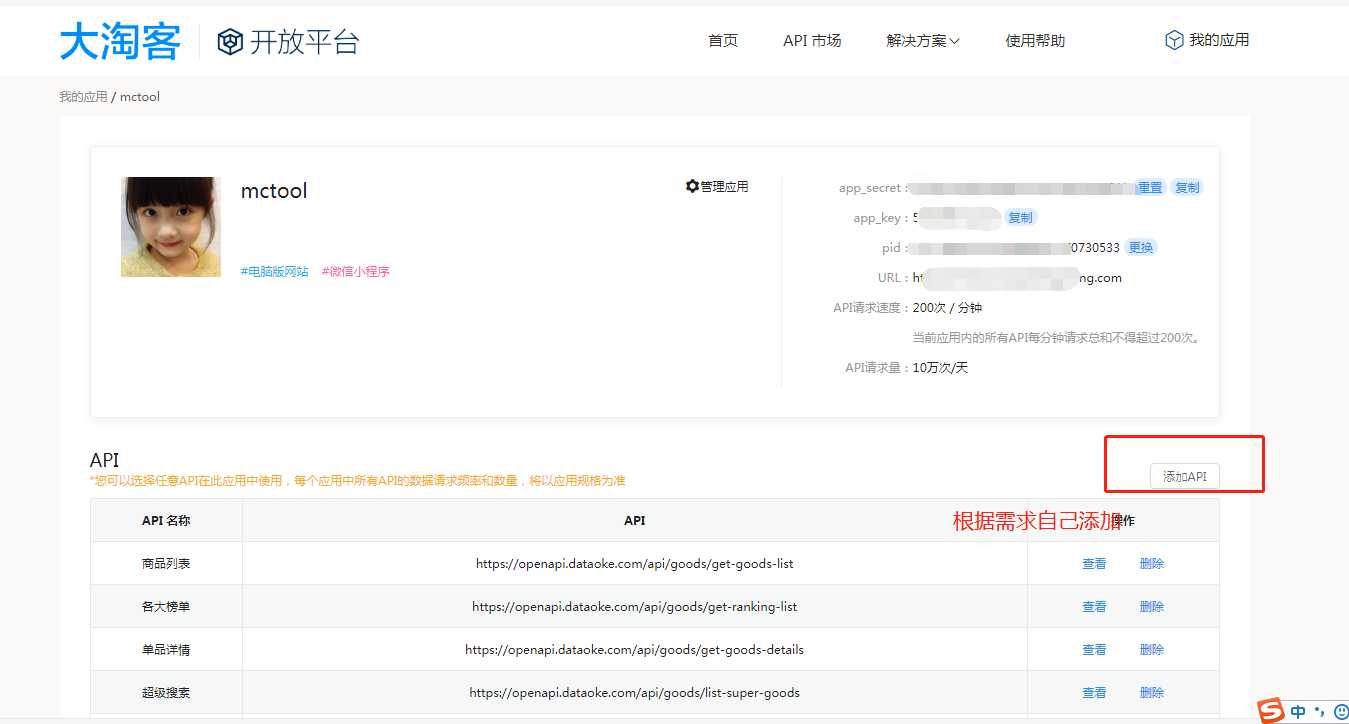This screenshot has width=1349, height=724.
Task: Click the 200次 / 分钟 request speed value
Action: [948, 308]
